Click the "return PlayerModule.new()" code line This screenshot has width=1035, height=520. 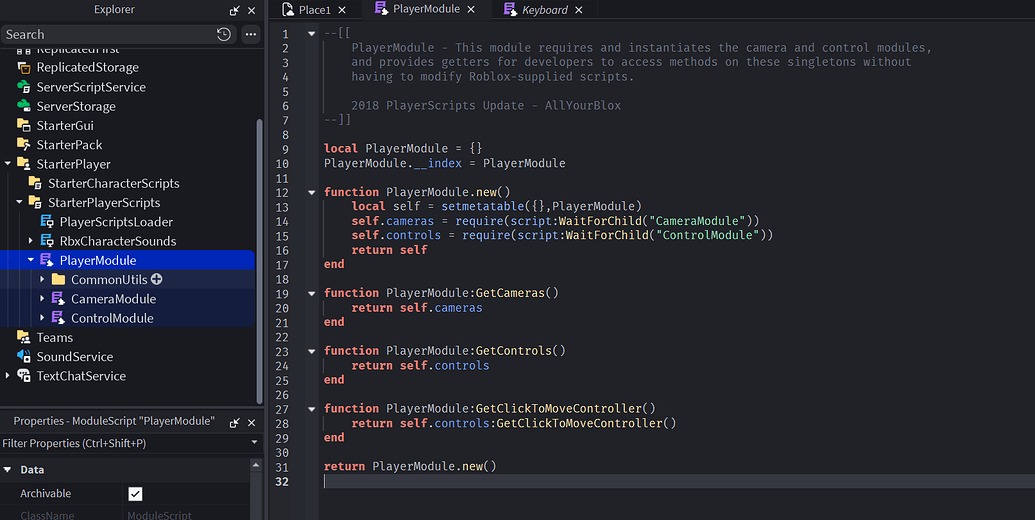[410, 467]
